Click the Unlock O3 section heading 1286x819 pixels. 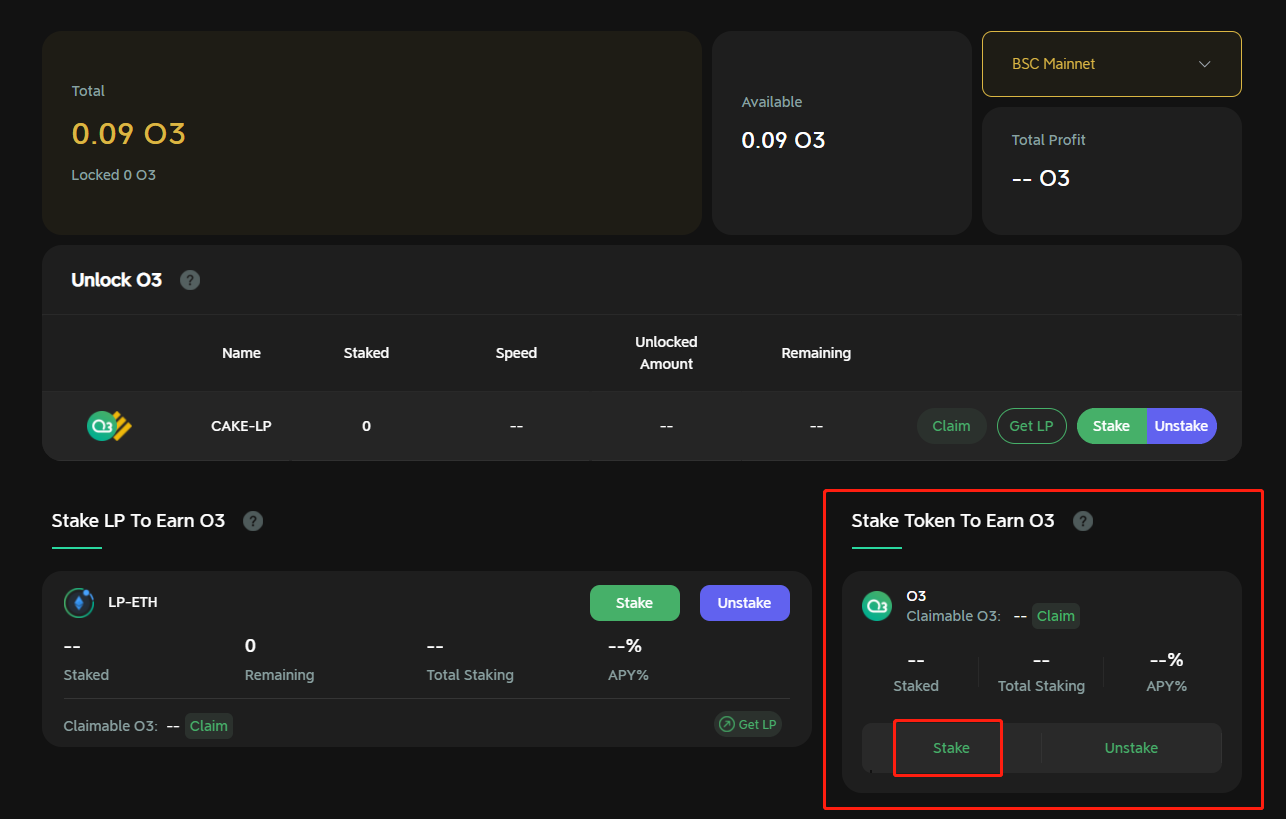(x=116, y=280)
